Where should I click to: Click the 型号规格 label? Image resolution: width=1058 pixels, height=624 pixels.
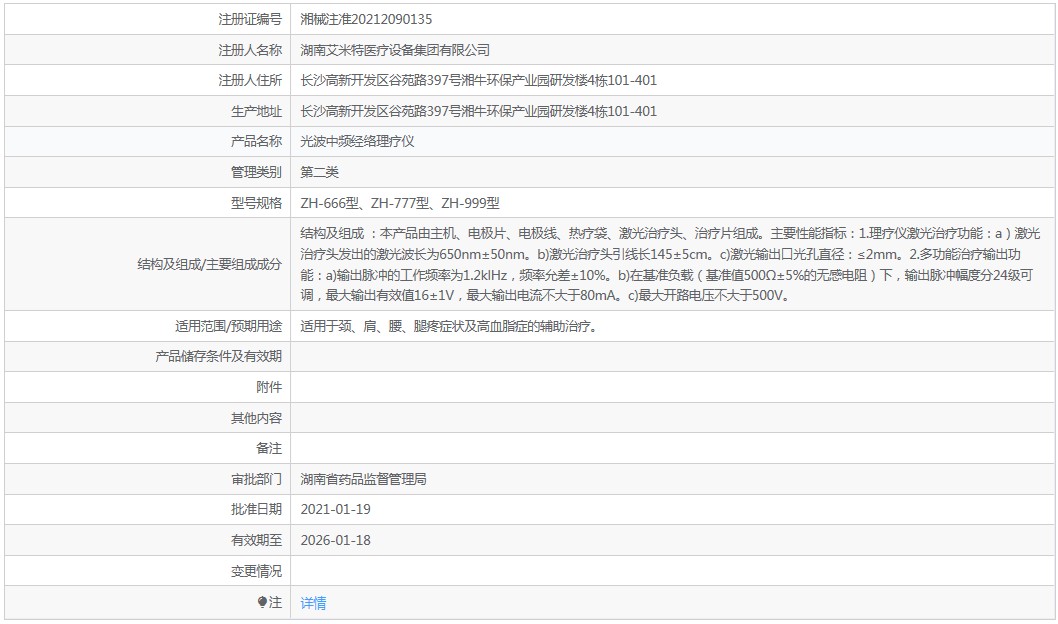pos(256,203)
